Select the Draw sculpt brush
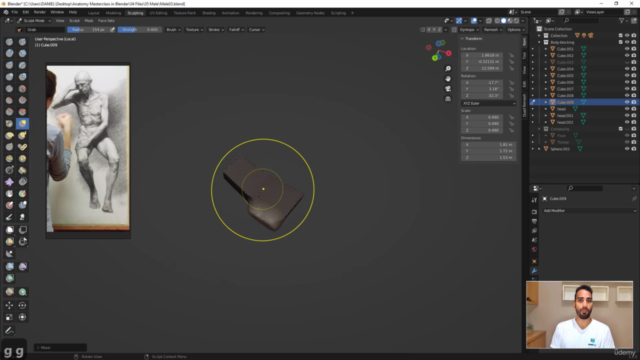 (x=9, y=42)
